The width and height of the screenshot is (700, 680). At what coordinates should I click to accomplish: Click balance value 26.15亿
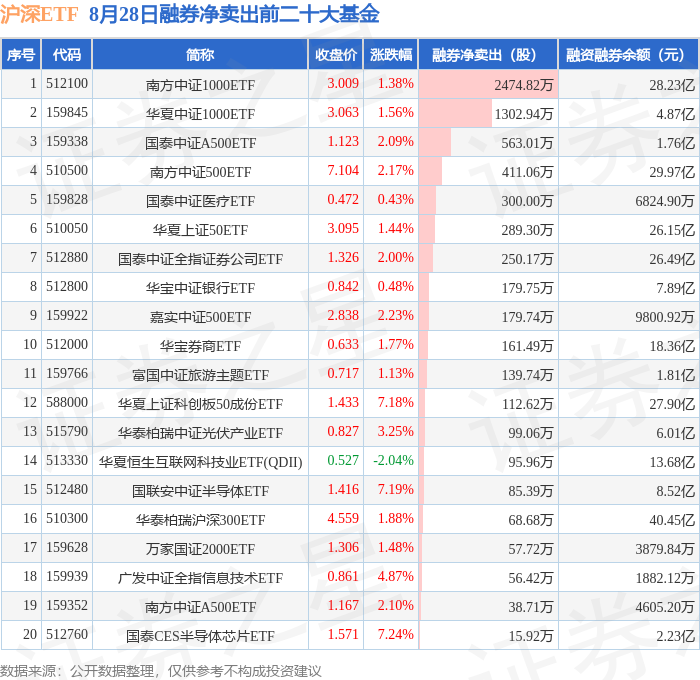[x=672, y=230]
